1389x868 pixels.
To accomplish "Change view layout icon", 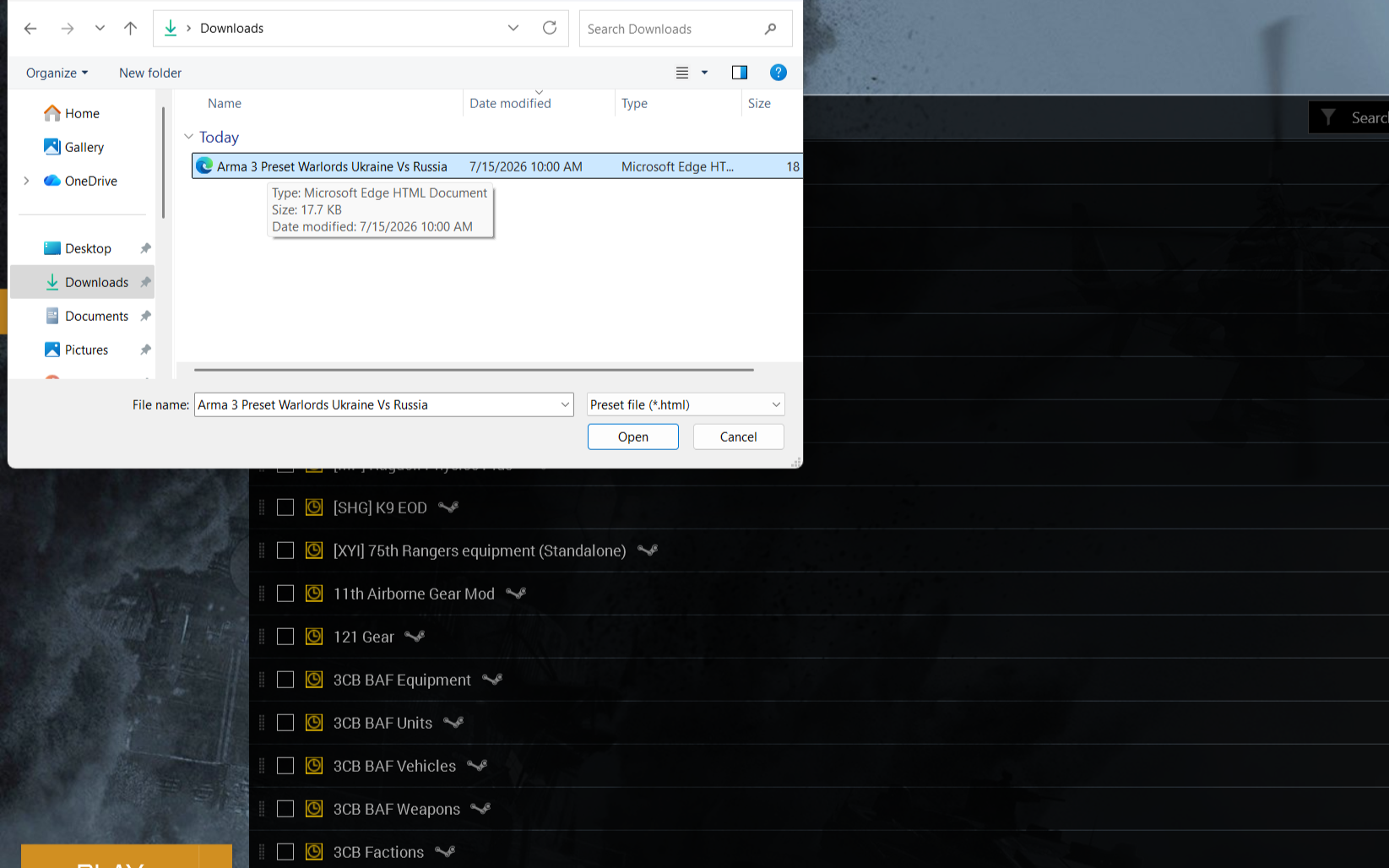I will [682, 73].
